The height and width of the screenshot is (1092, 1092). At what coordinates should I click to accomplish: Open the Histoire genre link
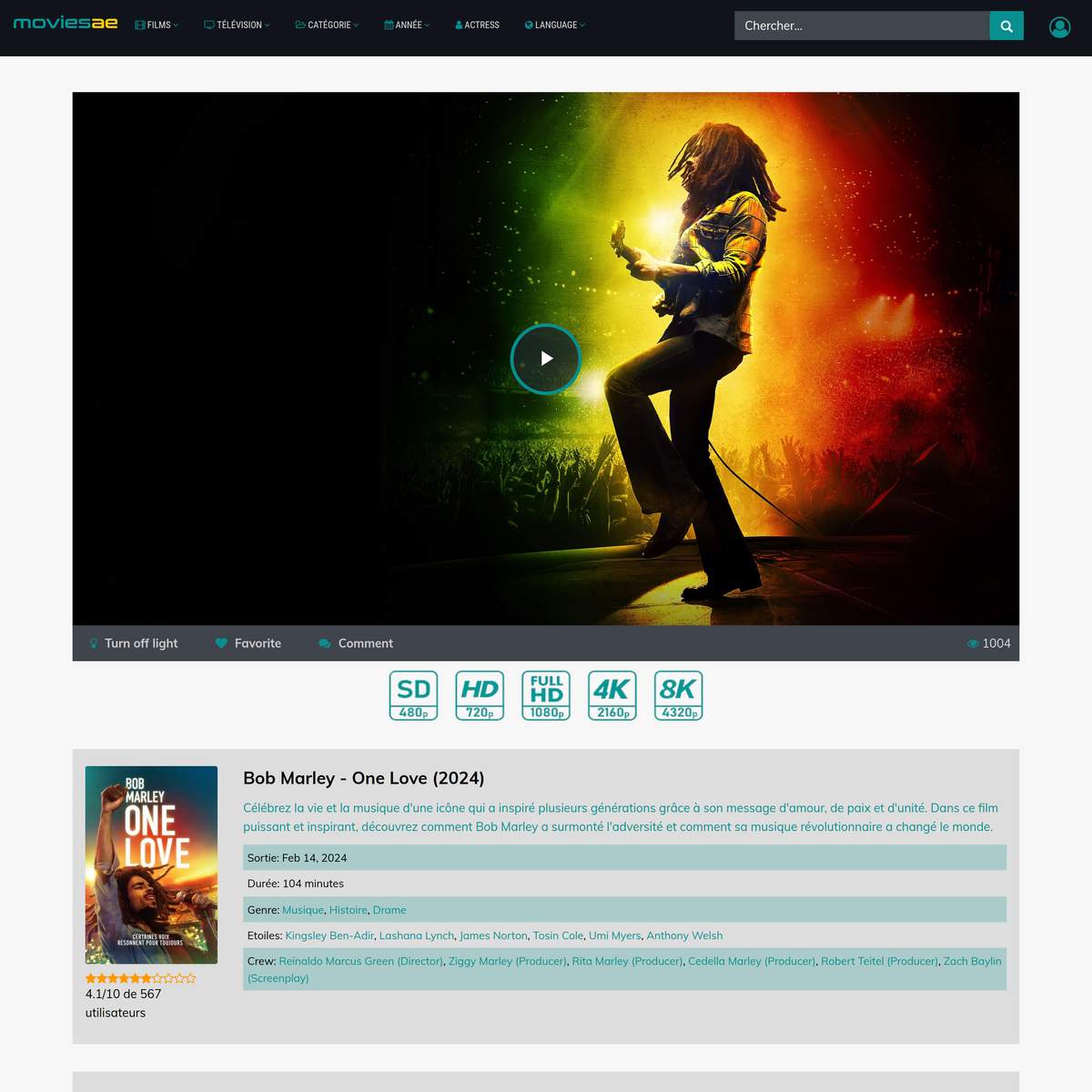click(x=349, y=910)
